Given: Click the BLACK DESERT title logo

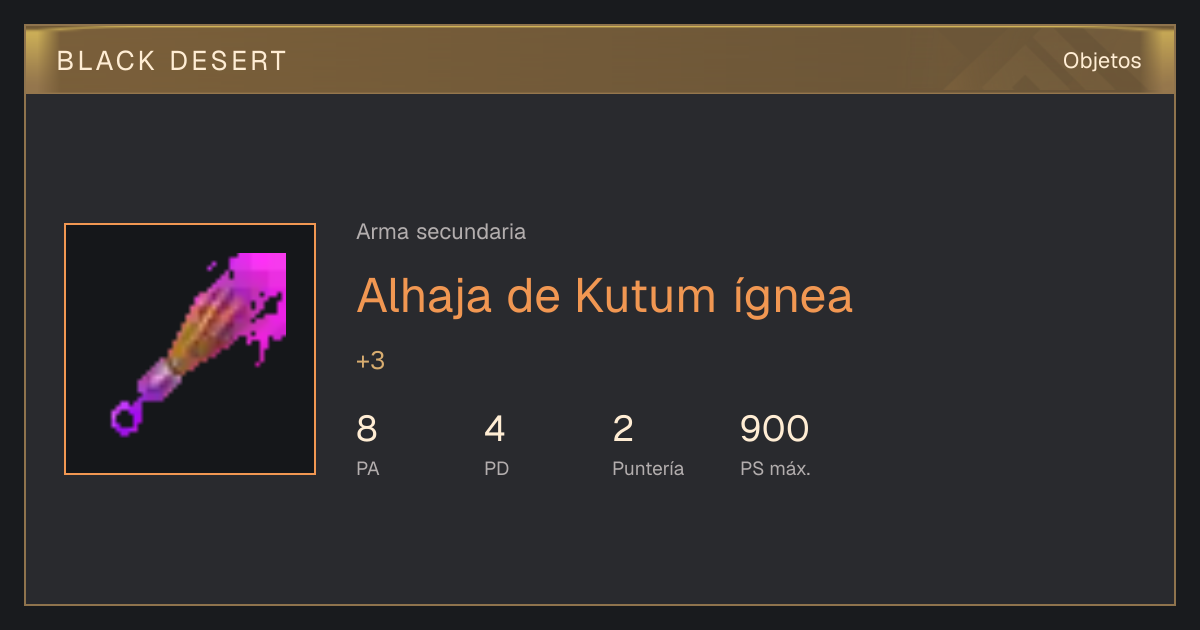Looking at the screenshot, I should 172,61.
